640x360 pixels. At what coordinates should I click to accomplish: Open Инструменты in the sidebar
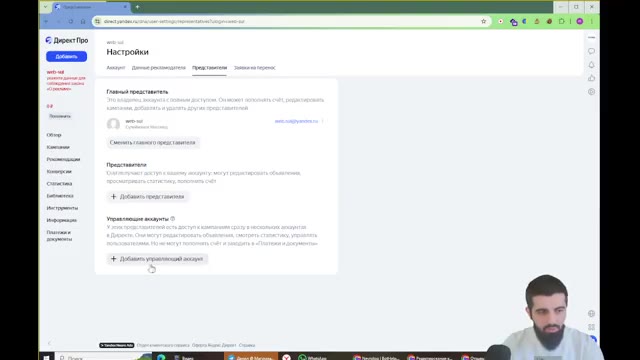pos(62,208)
